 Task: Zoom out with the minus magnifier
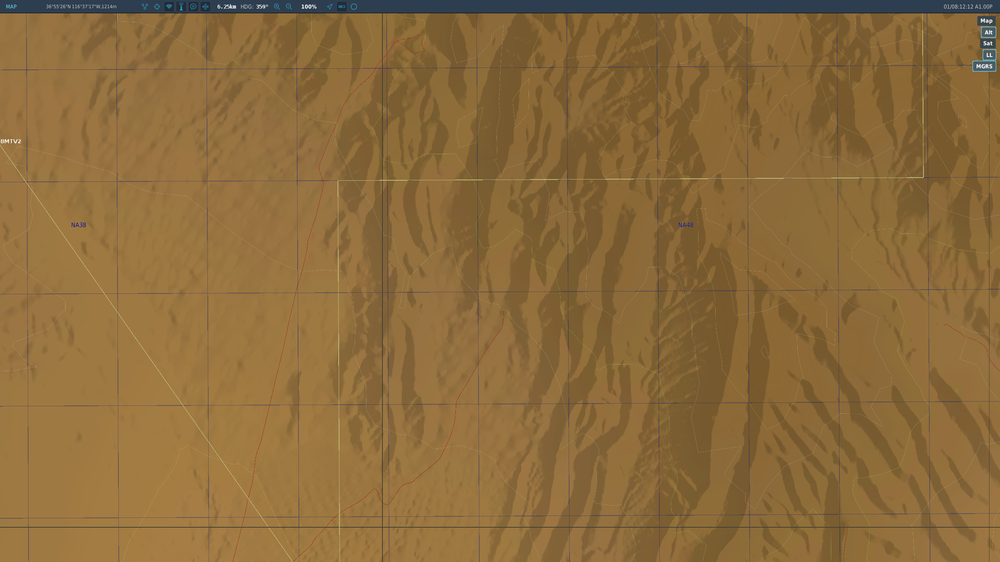289,6
